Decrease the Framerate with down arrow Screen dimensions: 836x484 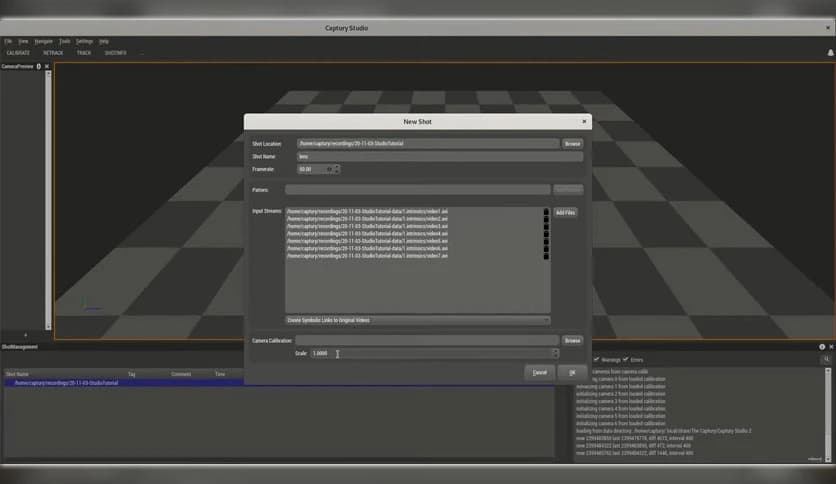[337, 172]
